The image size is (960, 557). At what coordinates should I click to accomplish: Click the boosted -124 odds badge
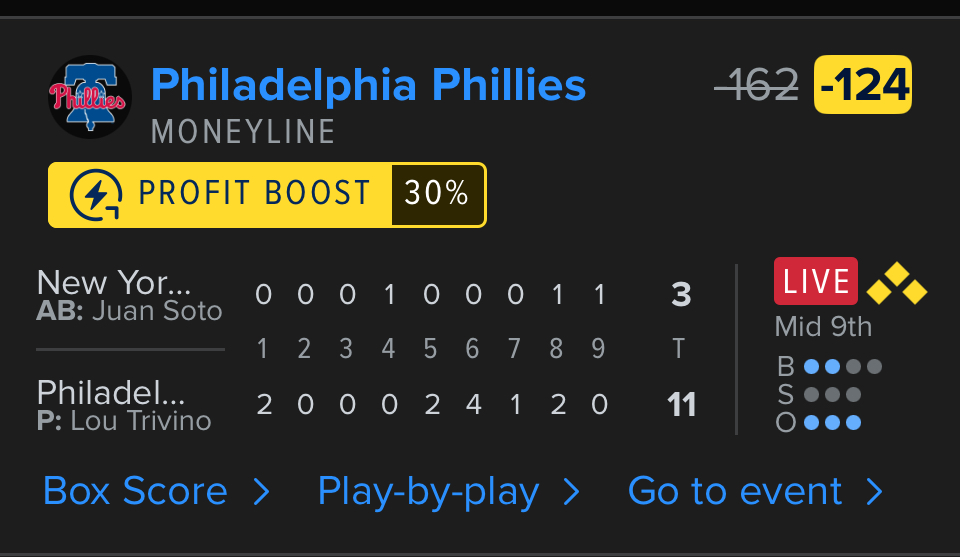pyautogui.click(x=863, y=85)
